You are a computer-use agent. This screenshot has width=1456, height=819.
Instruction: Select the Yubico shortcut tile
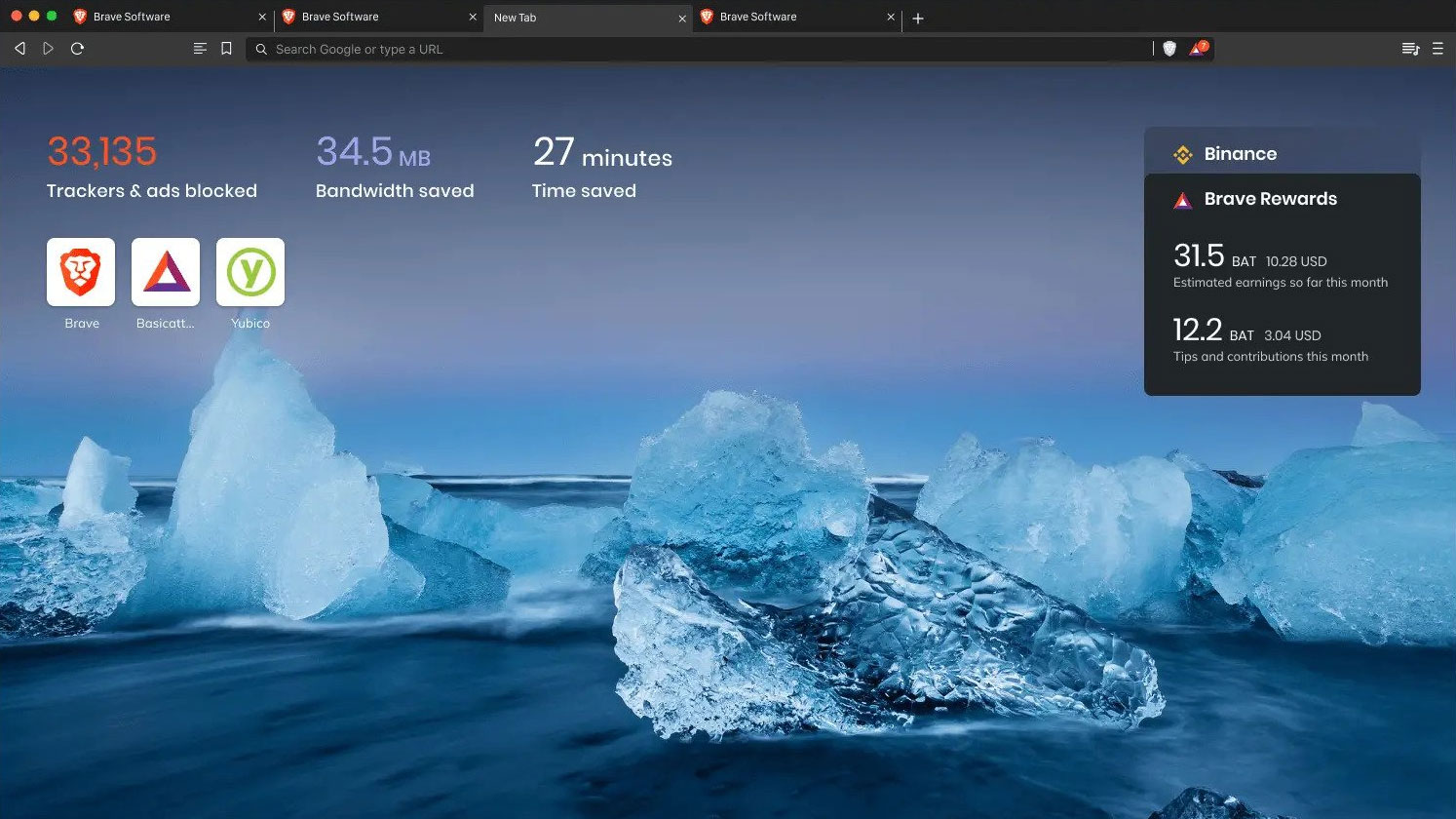(250, 272)
